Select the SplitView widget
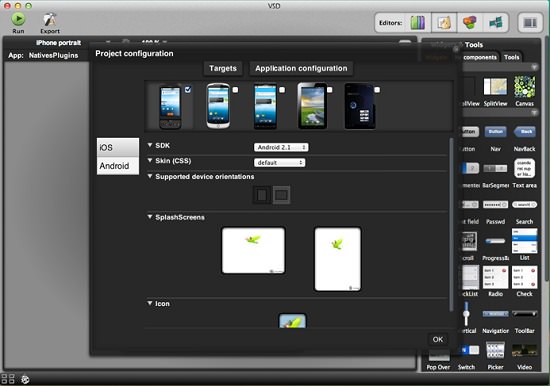This screenshot has width=550, height=386. point(495,86)
